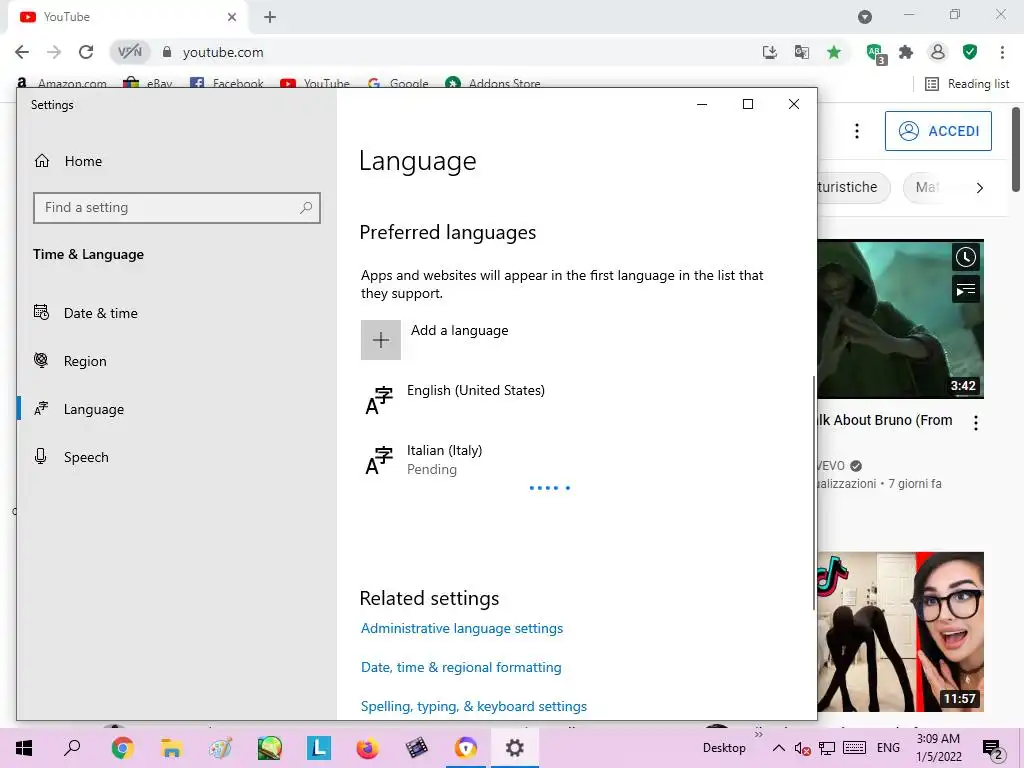Viewport: 1024px width, 768px height.
Task: Open the 3:42 video thumbnail
Action: (901, 319)
